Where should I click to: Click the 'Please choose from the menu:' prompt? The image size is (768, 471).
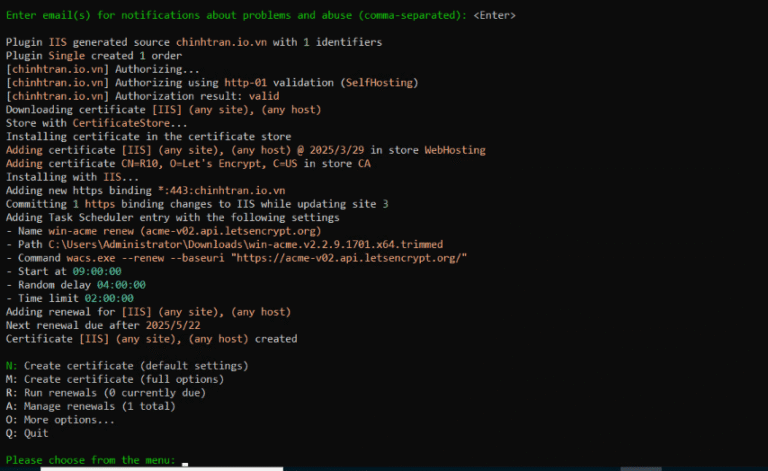pos(91,460)
